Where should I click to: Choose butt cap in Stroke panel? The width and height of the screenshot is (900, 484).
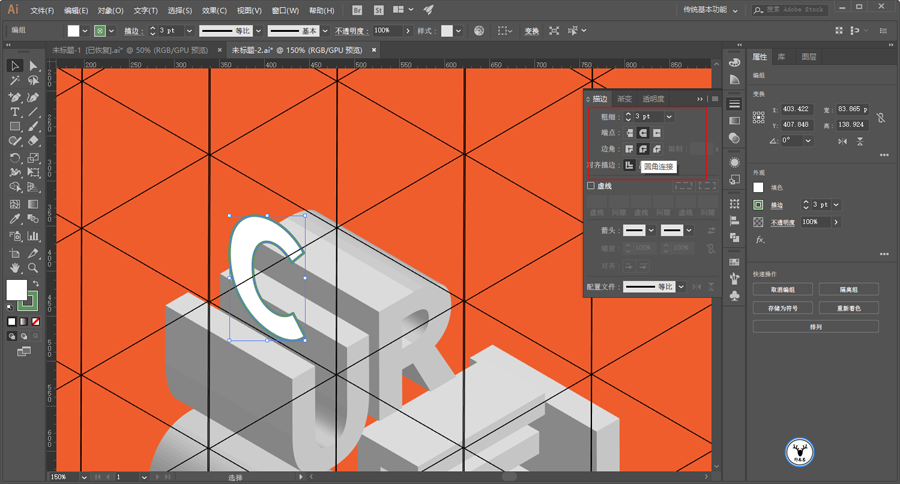click(x=630, y=133)
